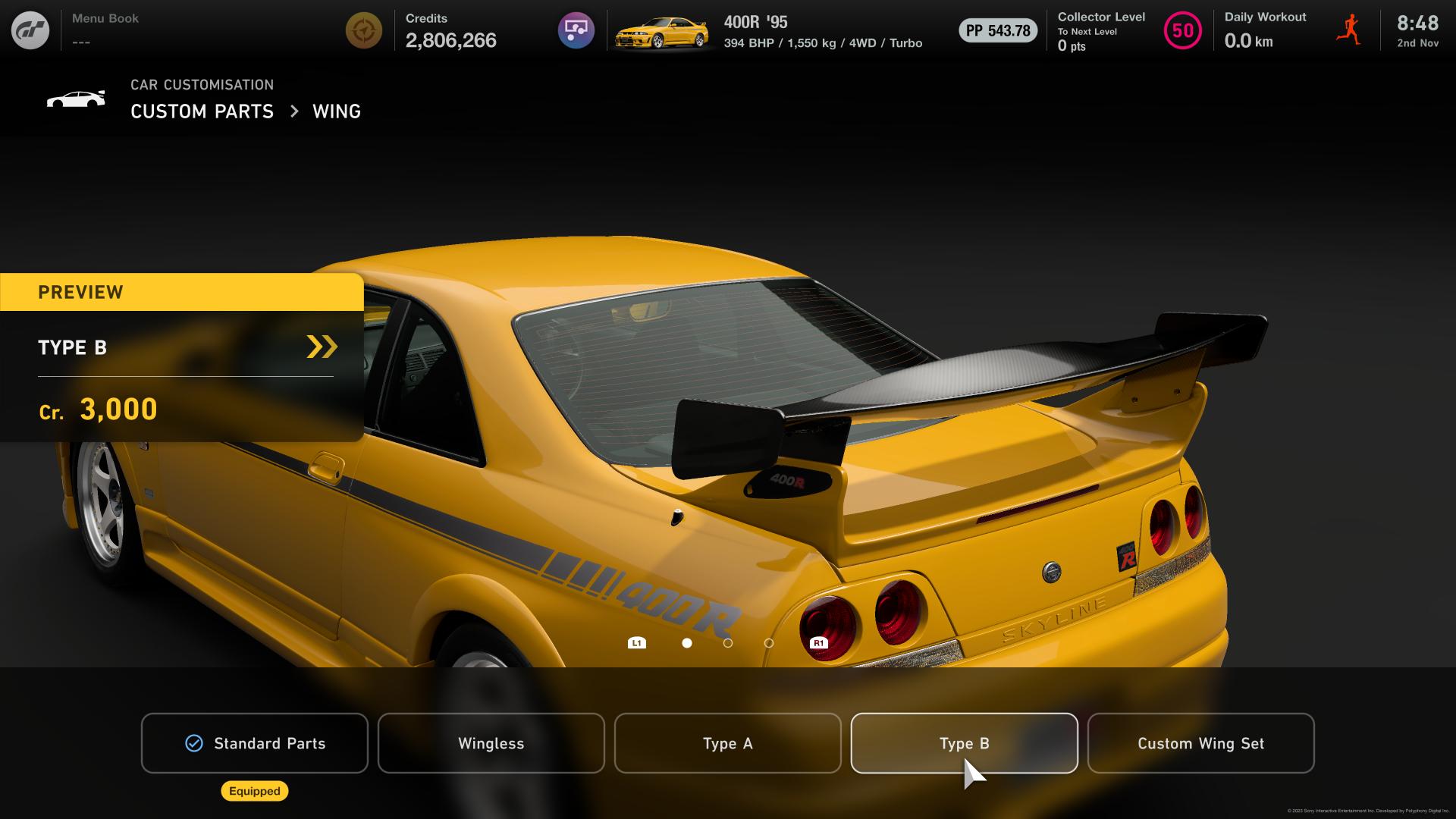Go back to CUSTOM PARTS breadcrumb
The image size is (1456, 819).
202,111
